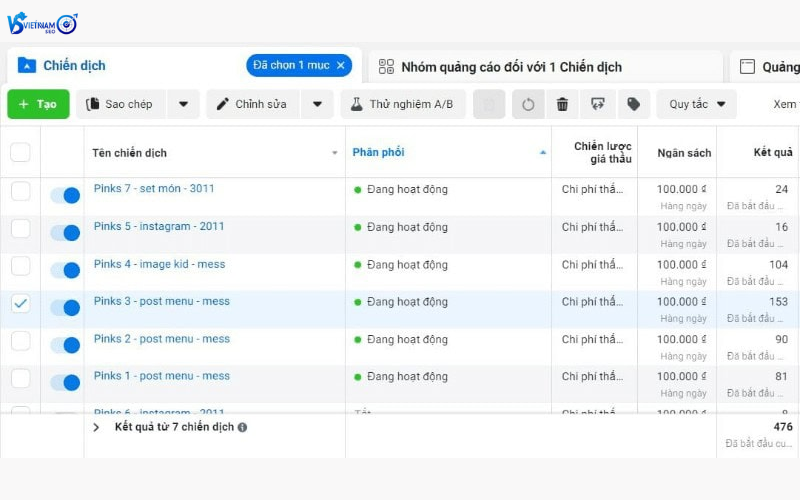
Task: Click the Quảng cáo tab icon
Action: [747, 67]
